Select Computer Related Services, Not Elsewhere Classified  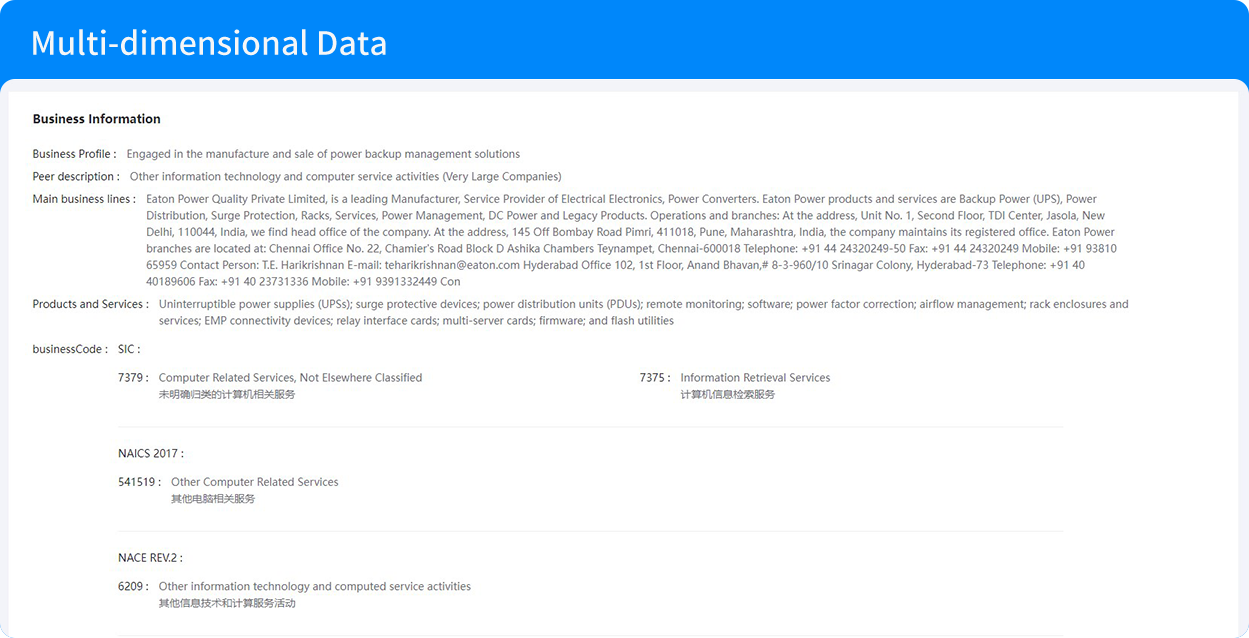(290, 378)
